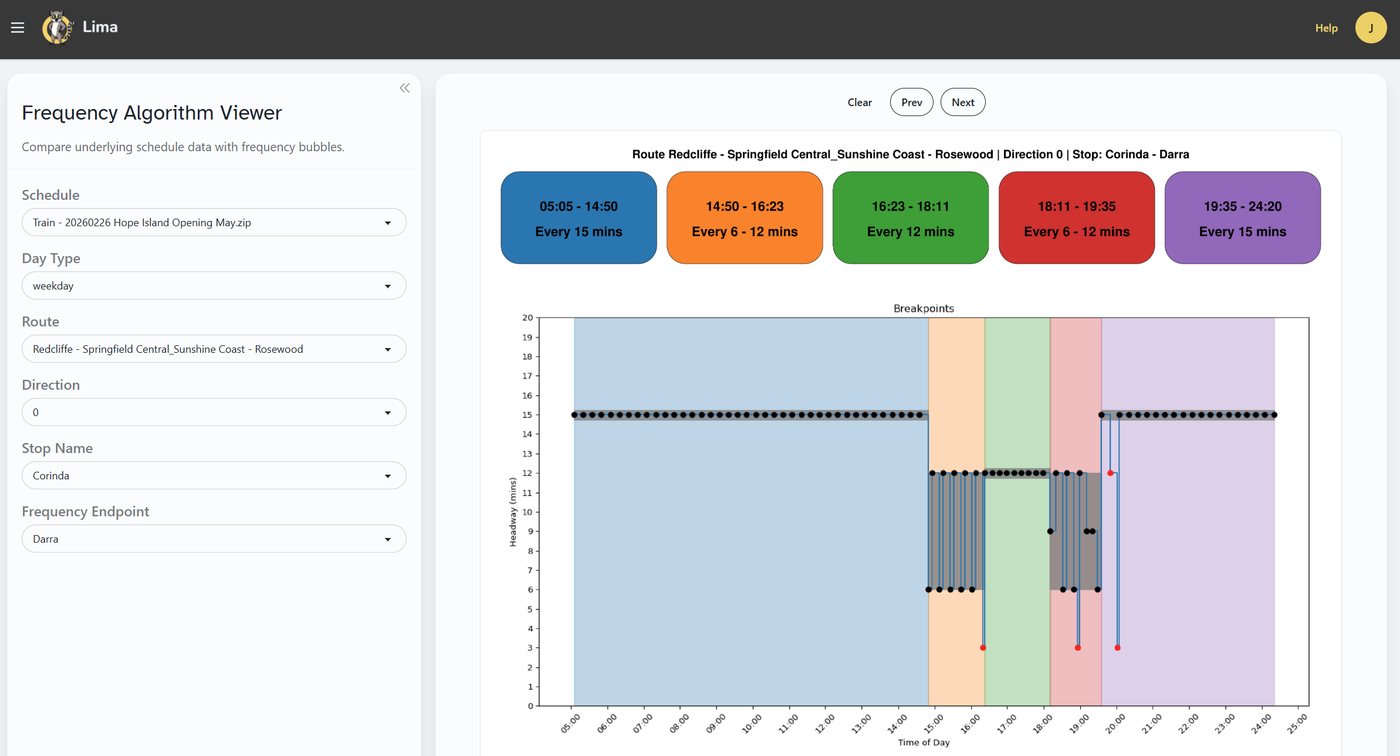Click the 12:00 tick label on time axis
1400x756 pixels.
[x=823, y=722]
